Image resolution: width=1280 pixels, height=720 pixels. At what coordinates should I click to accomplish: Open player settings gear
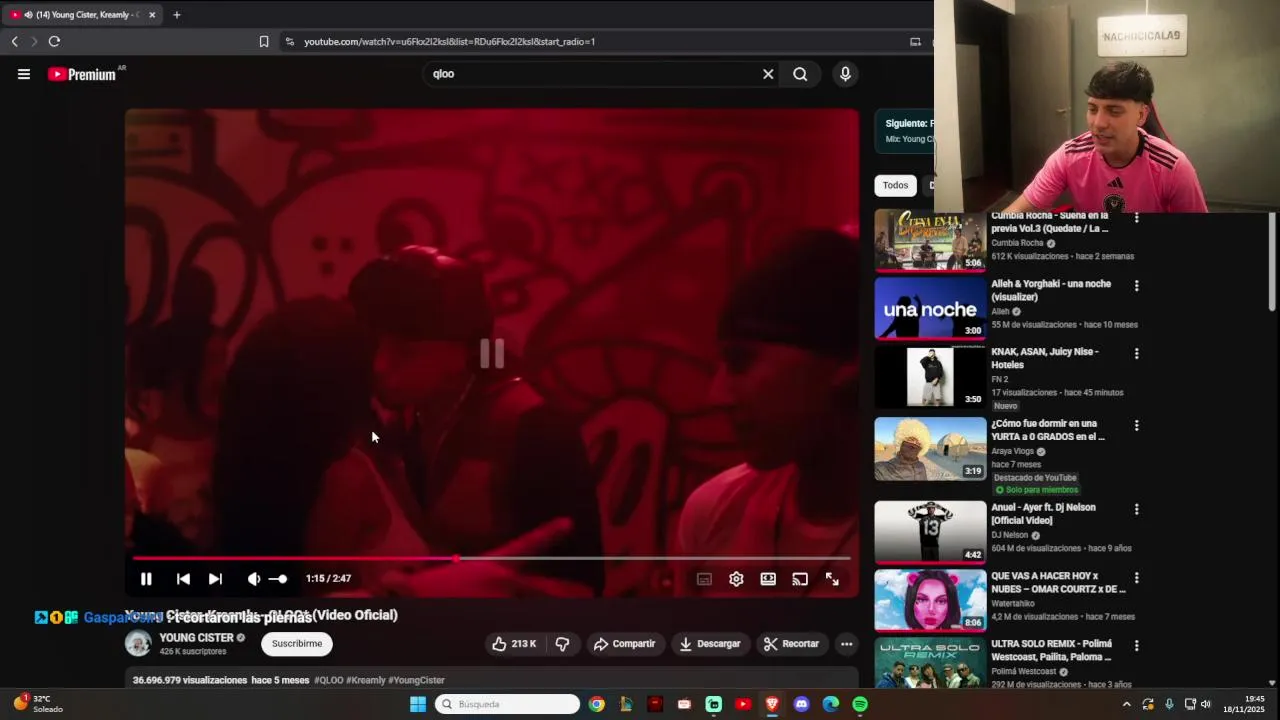[x=736, y=579]
